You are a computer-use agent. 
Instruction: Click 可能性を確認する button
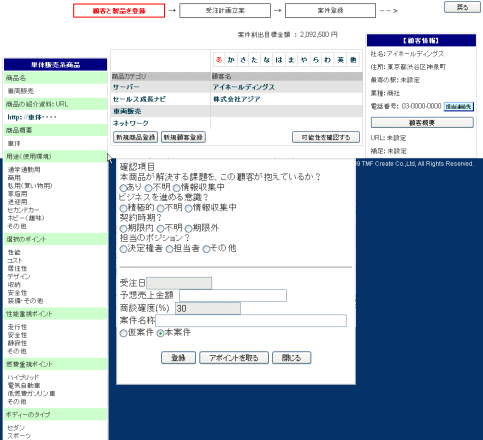pyautogui.click(x=326, y=137)
